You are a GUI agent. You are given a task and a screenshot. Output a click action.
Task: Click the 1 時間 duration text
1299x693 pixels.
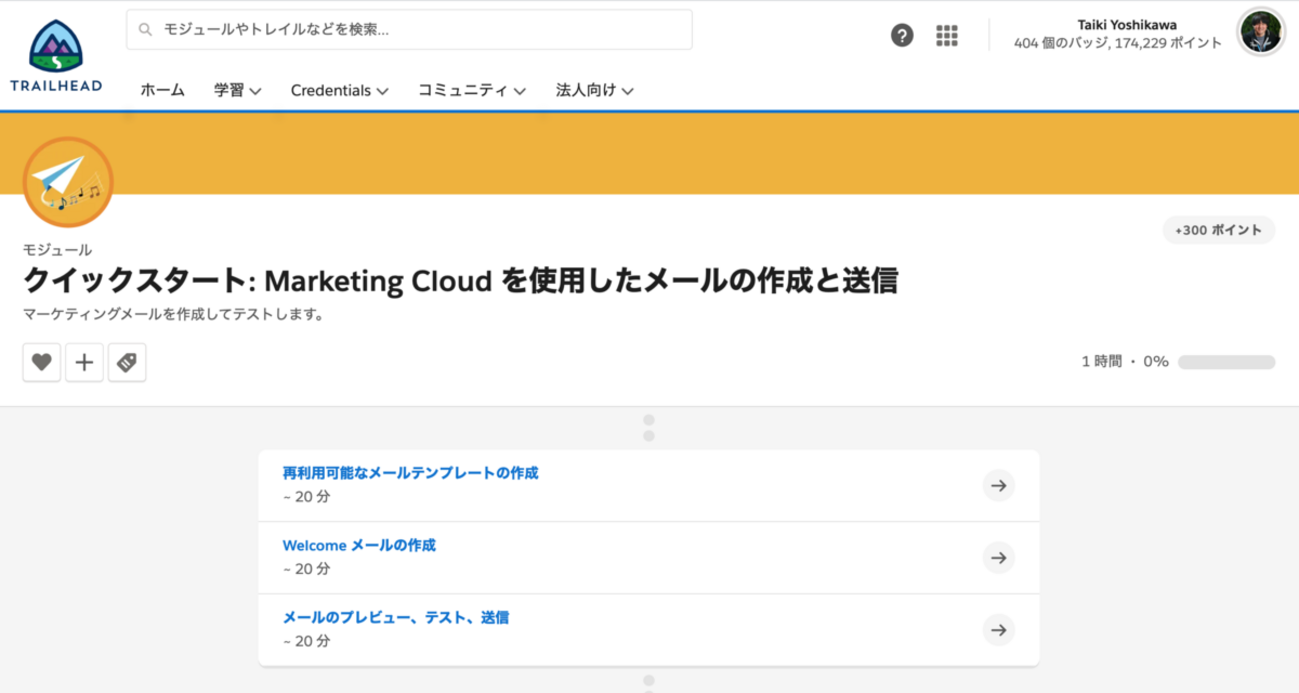pos(1101,362)
